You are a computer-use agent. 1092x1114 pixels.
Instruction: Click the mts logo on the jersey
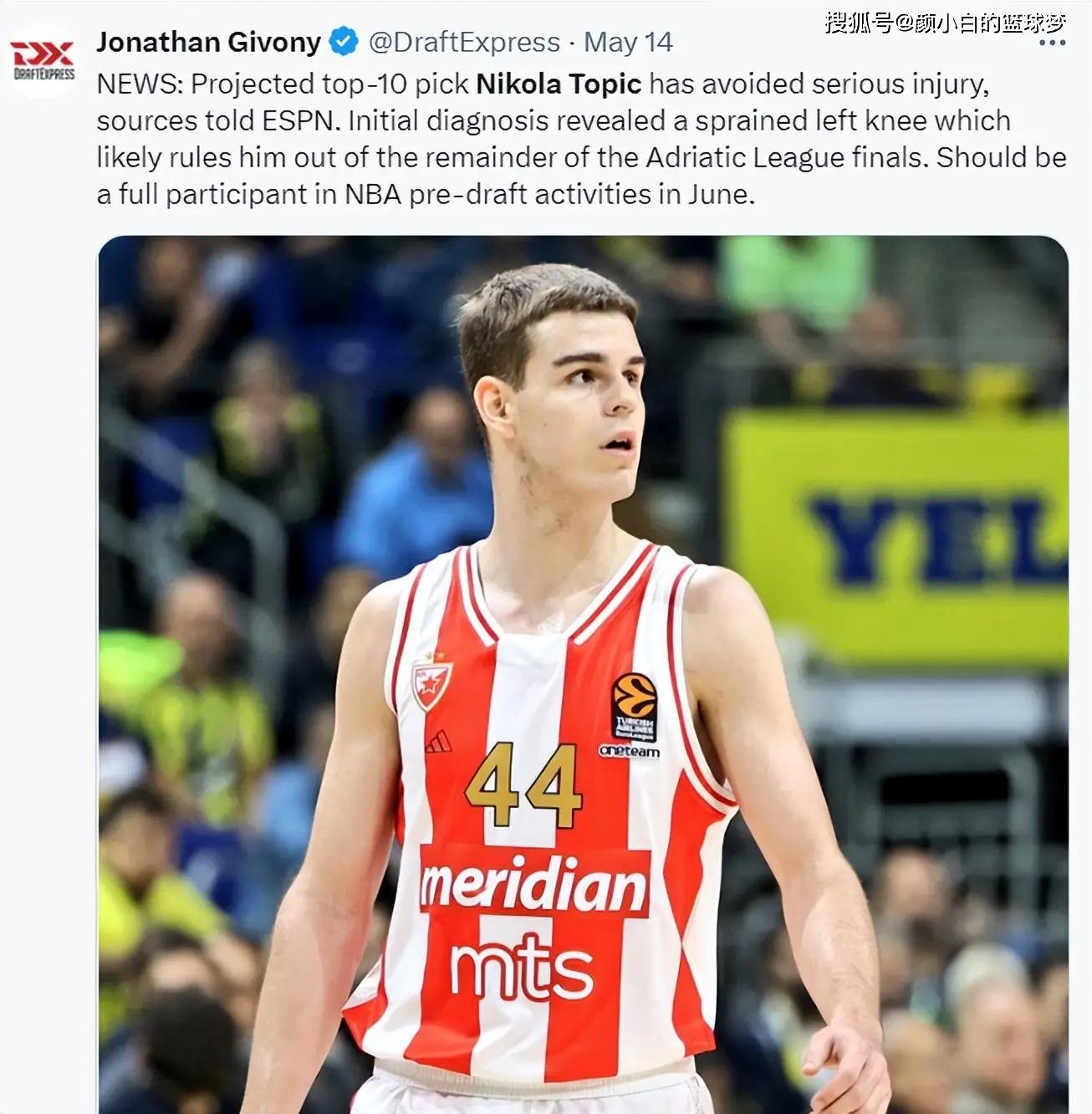click(x=521, y=968)
